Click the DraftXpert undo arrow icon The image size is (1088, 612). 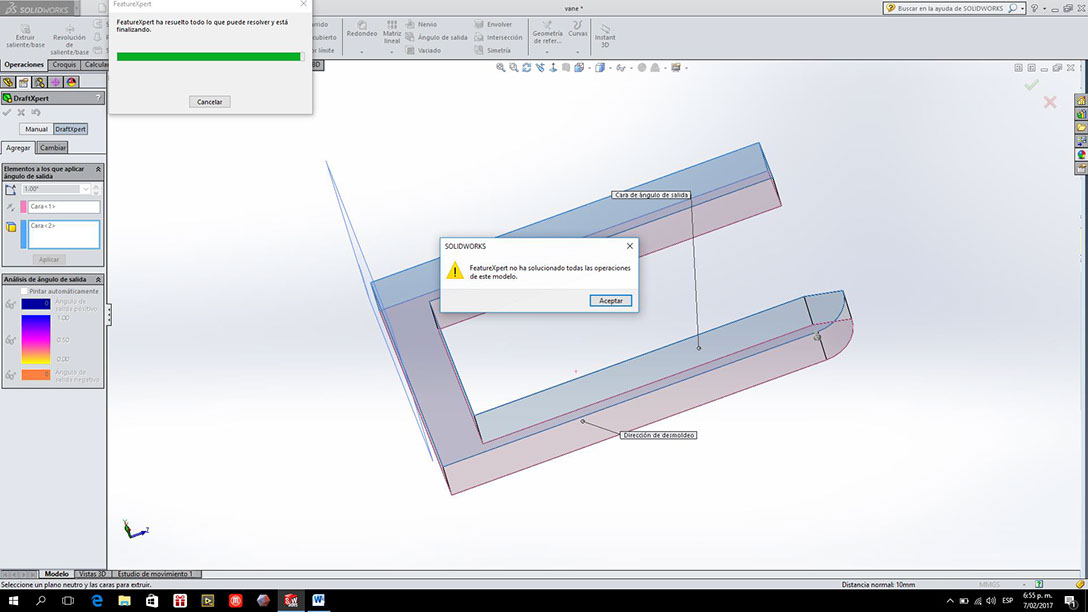tap(36, 112)
